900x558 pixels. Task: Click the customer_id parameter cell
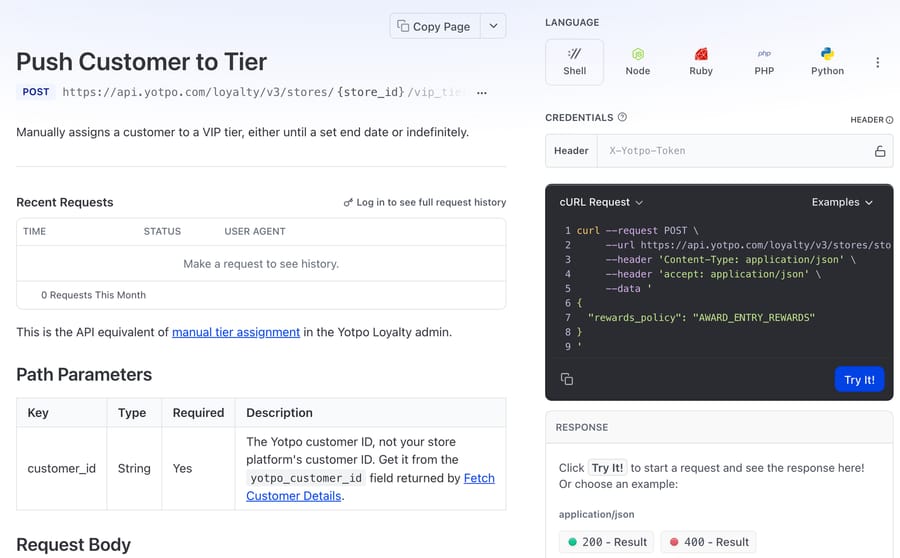[x=61, y=468]
